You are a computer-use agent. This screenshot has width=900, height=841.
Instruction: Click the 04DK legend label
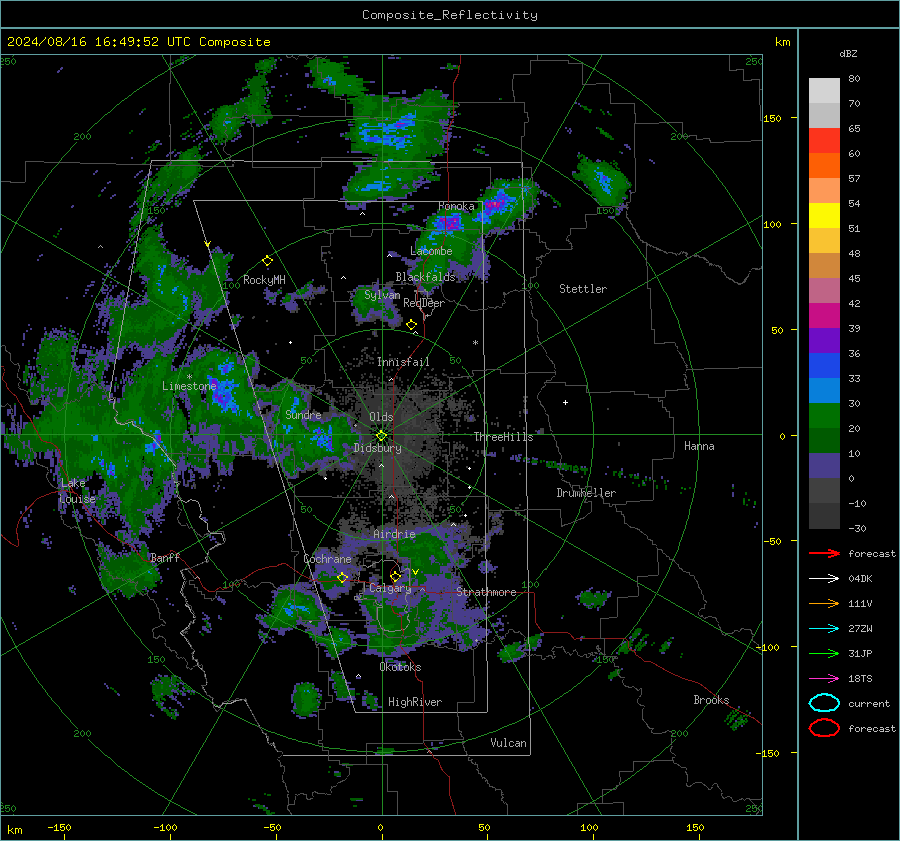click(860, 579)
